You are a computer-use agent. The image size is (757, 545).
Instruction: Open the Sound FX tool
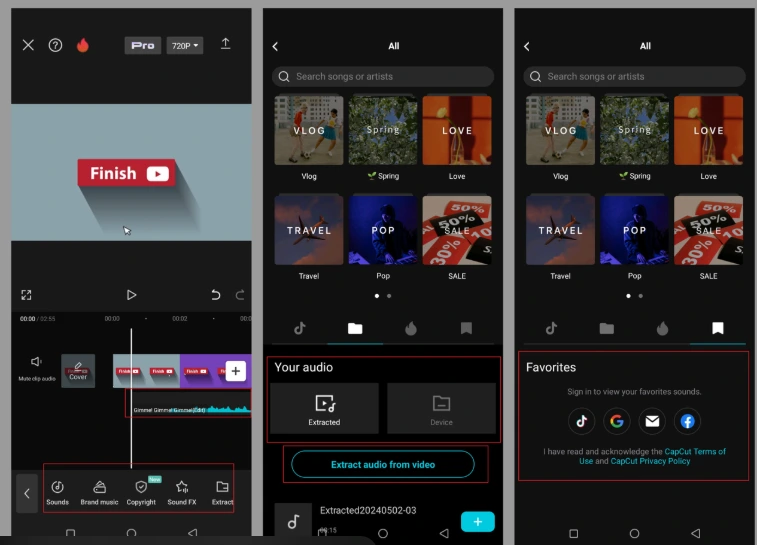coord(182,493)
